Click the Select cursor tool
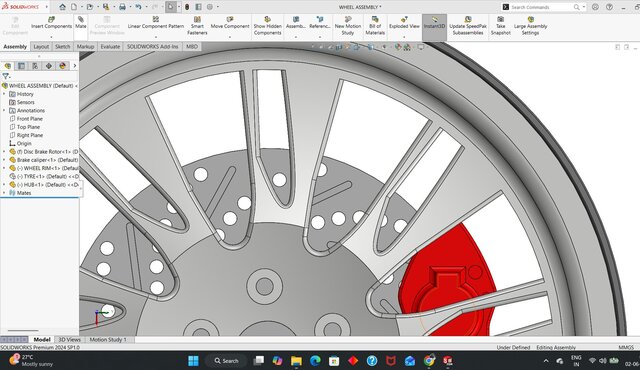640x370 pixels. tap(171, 7)
